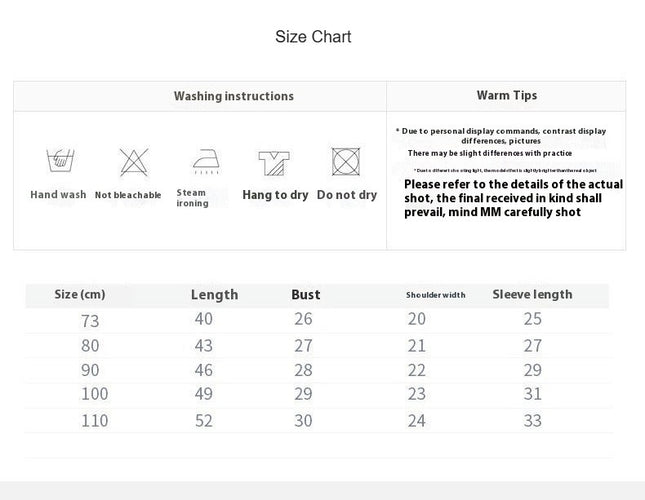Click length value 46 for size 90
The image size is (645, 500).
point(204,370)
